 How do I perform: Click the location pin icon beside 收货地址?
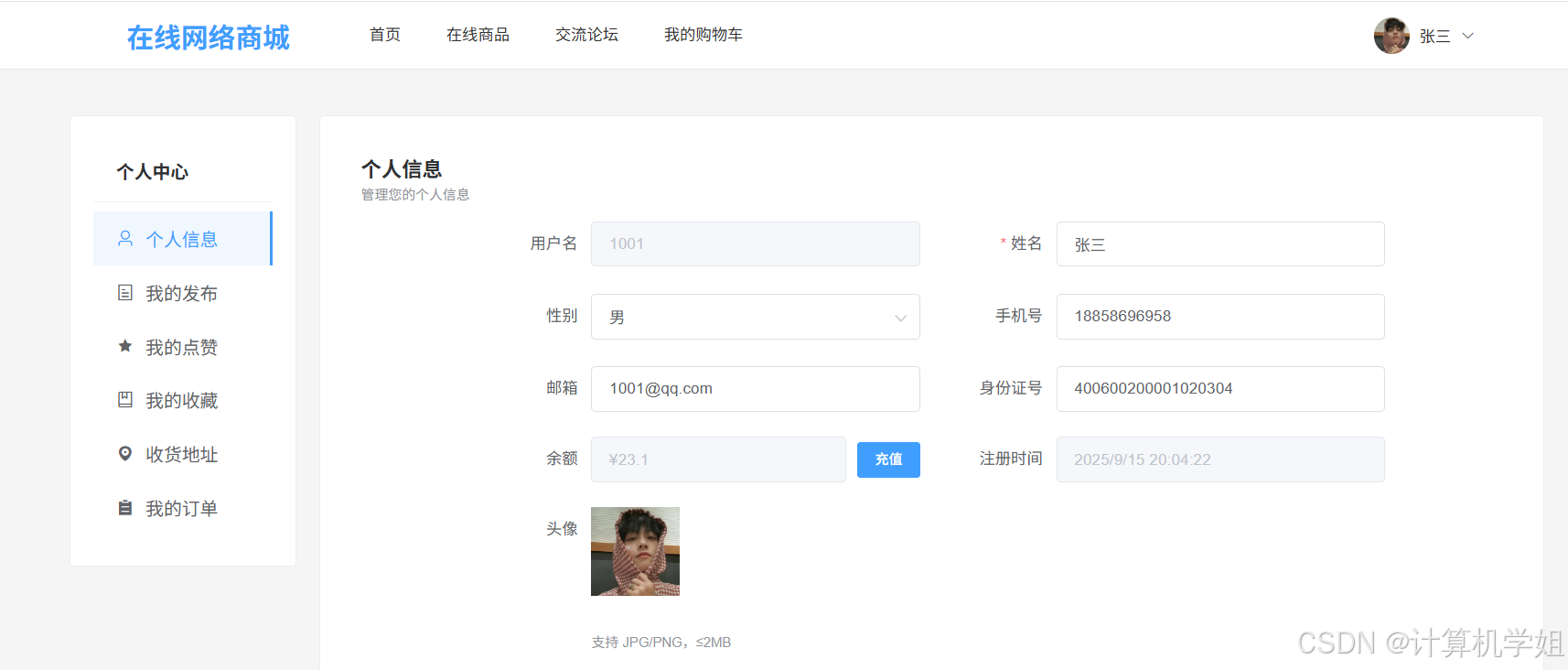(125, 454)
